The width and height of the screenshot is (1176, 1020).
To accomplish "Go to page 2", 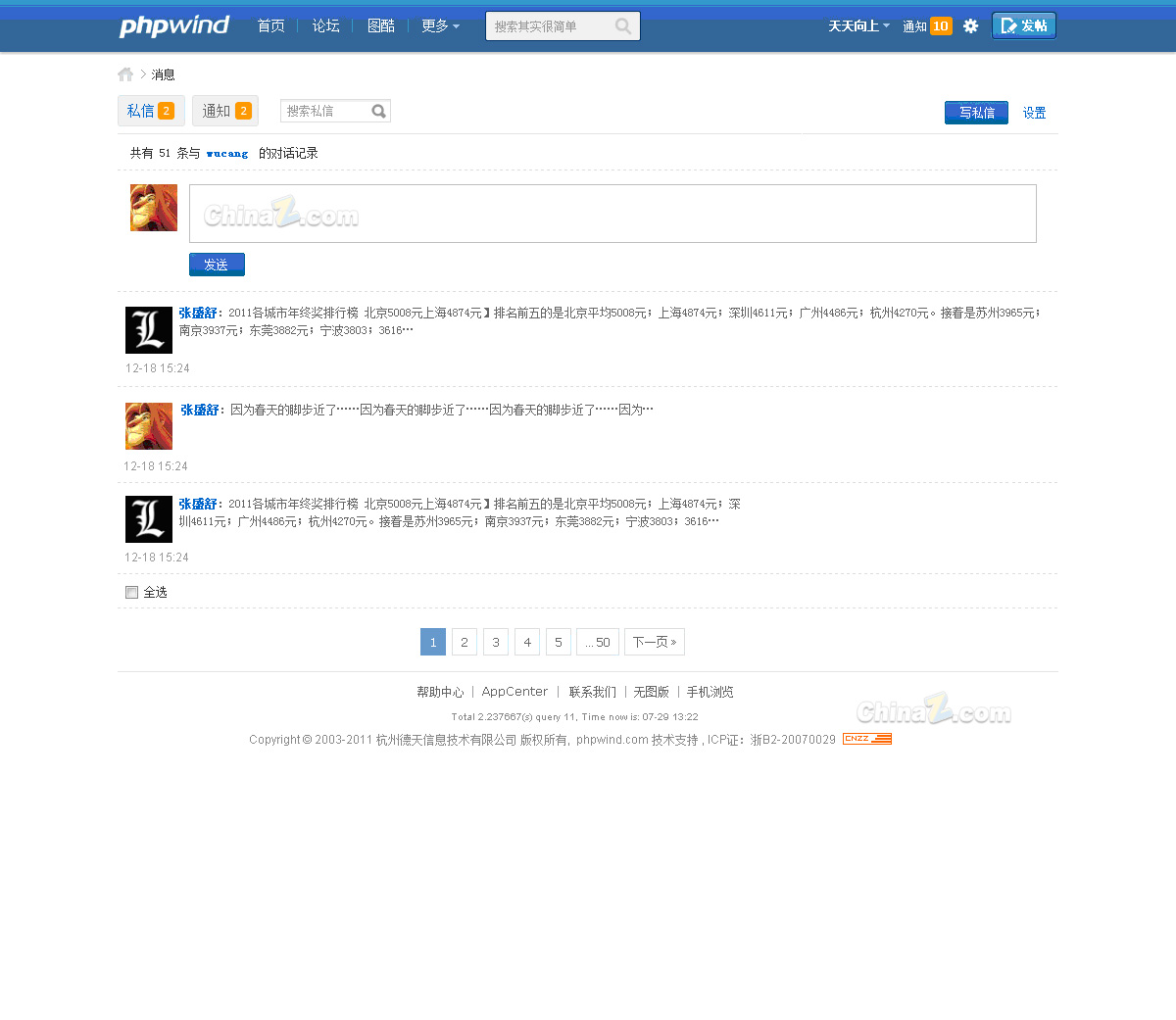I will (x=465, y=642).
